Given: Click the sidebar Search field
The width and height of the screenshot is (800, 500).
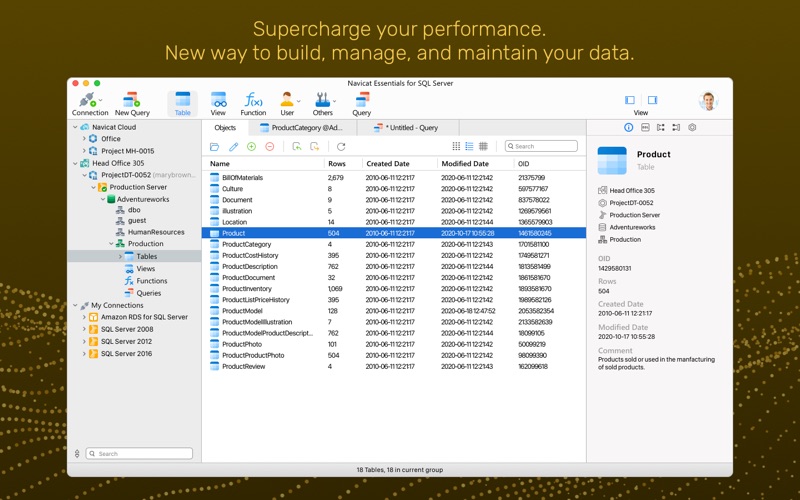Looking at the screenshot, I should click(139, 453).
